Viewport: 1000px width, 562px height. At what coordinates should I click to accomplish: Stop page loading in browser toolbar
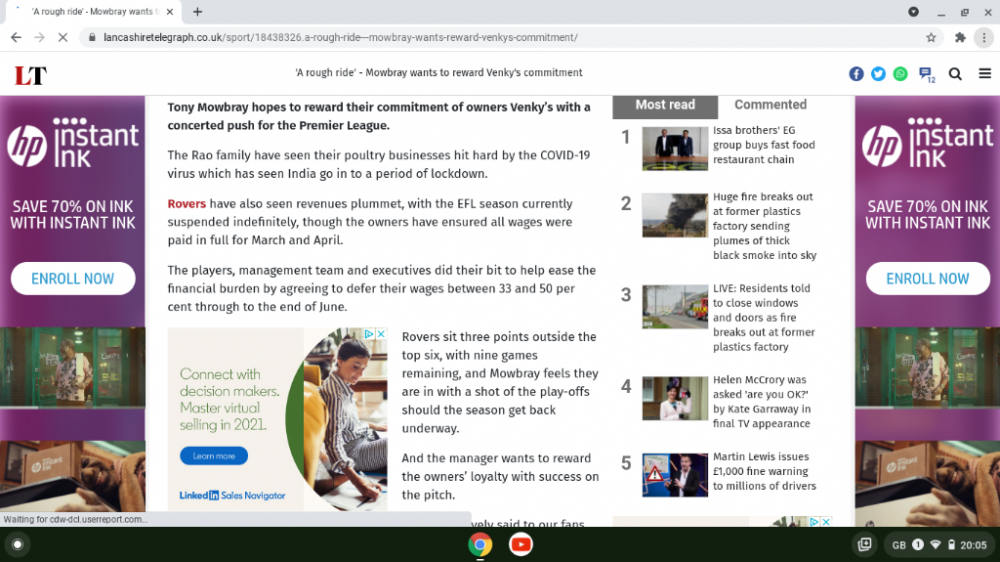click(62, 37)
